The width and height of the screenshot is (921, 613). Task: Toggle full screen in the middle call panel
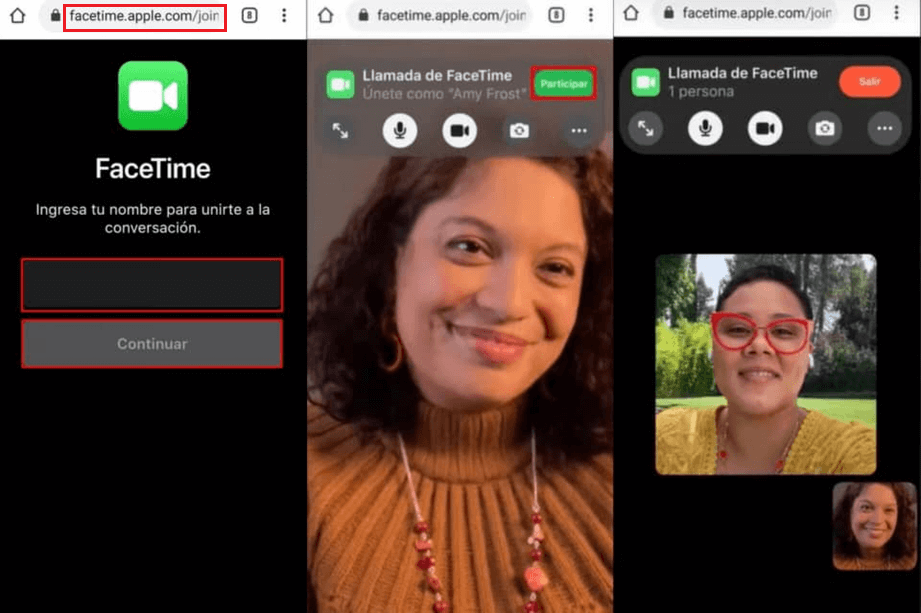pyautogui.click(x=341, y=130)
